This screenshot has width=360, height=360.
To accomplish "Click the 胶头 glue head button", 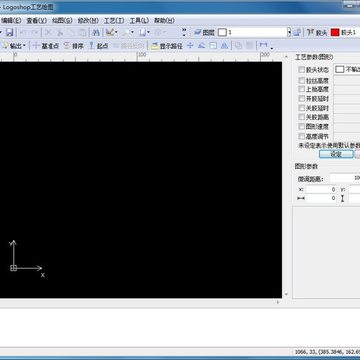I will [x=317, y=32].
